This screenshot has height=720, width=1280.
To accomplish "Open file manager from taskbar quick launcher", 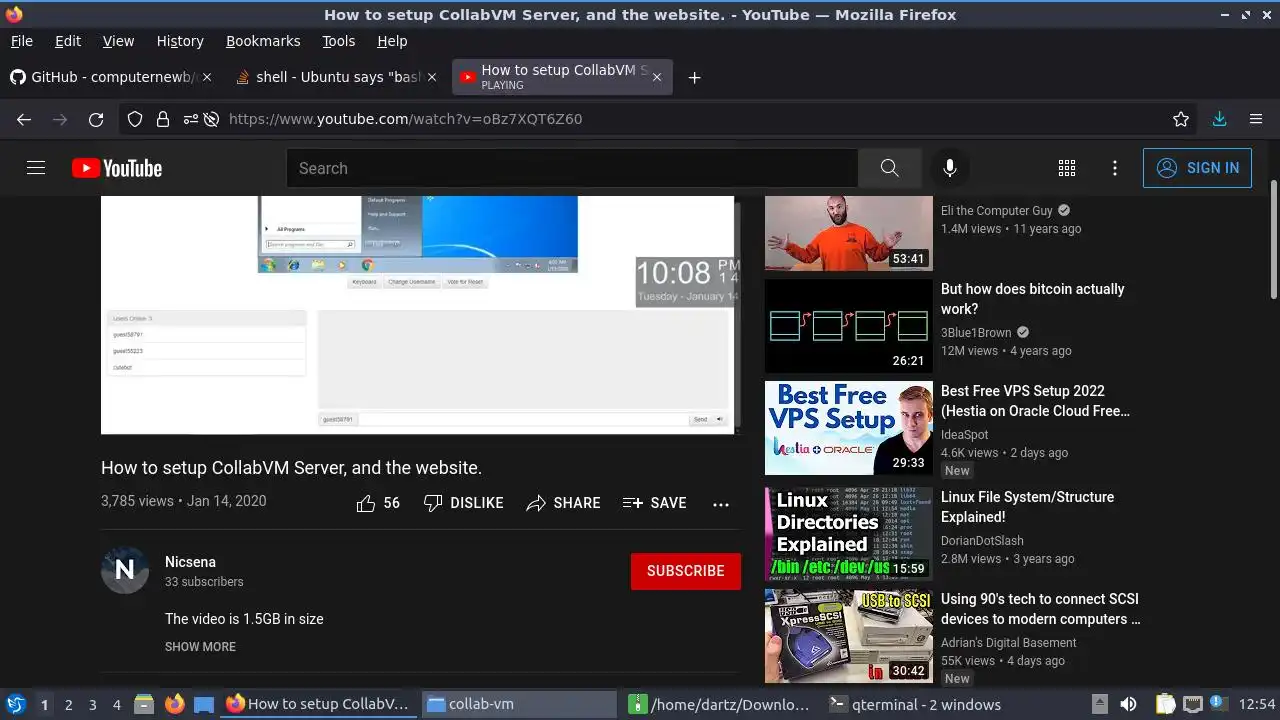I will pyautogui.click(x=144, y=704).
